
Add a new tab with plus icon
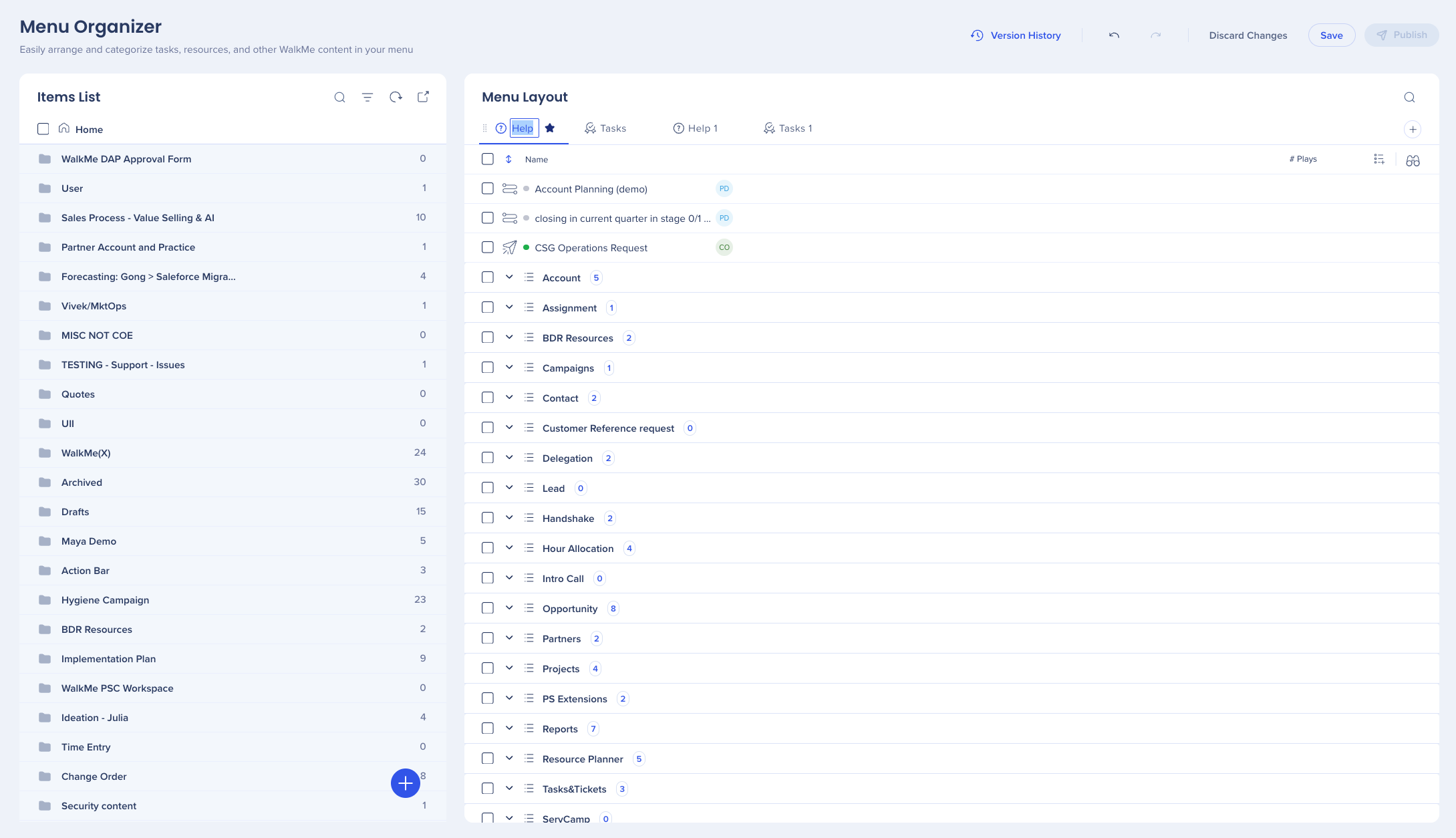[x=1413, y=130]
